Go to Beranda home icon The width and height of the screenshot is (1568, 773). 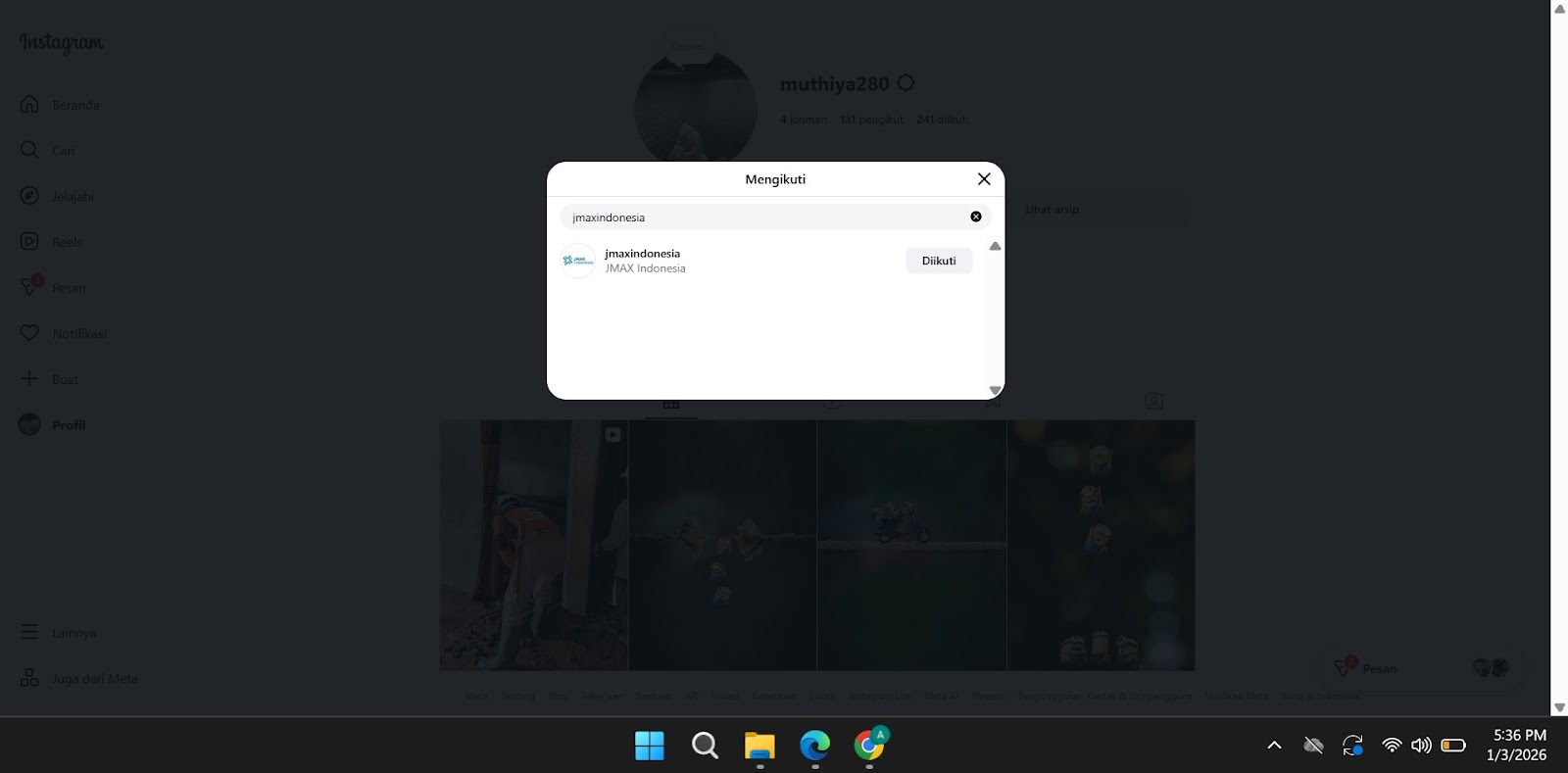pos(30,105)
